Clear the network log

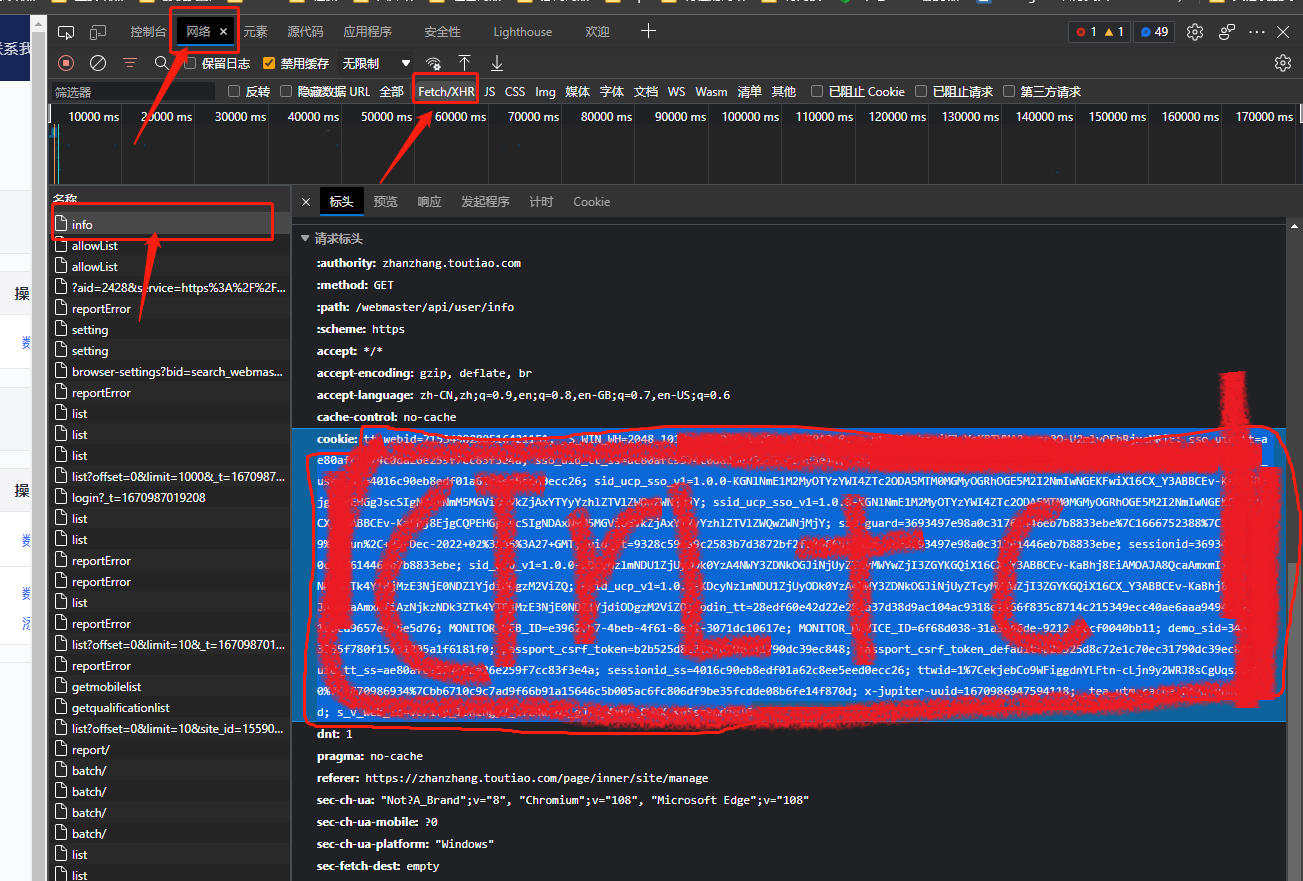98,63
